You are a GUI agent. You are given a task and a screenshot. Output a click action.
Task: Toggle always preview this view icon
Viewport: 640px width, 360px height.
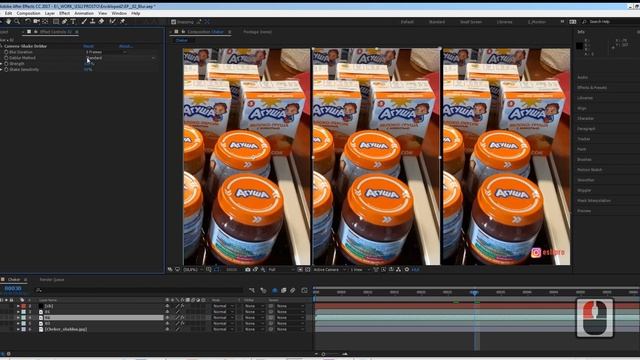170,269
